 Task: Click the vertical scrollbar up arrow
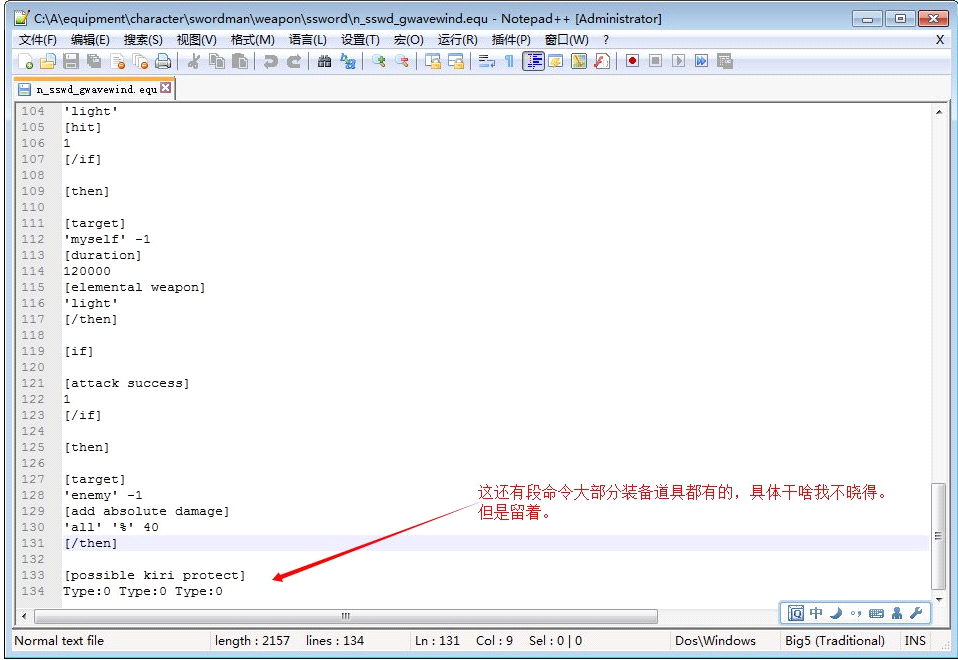click(938, 112)
